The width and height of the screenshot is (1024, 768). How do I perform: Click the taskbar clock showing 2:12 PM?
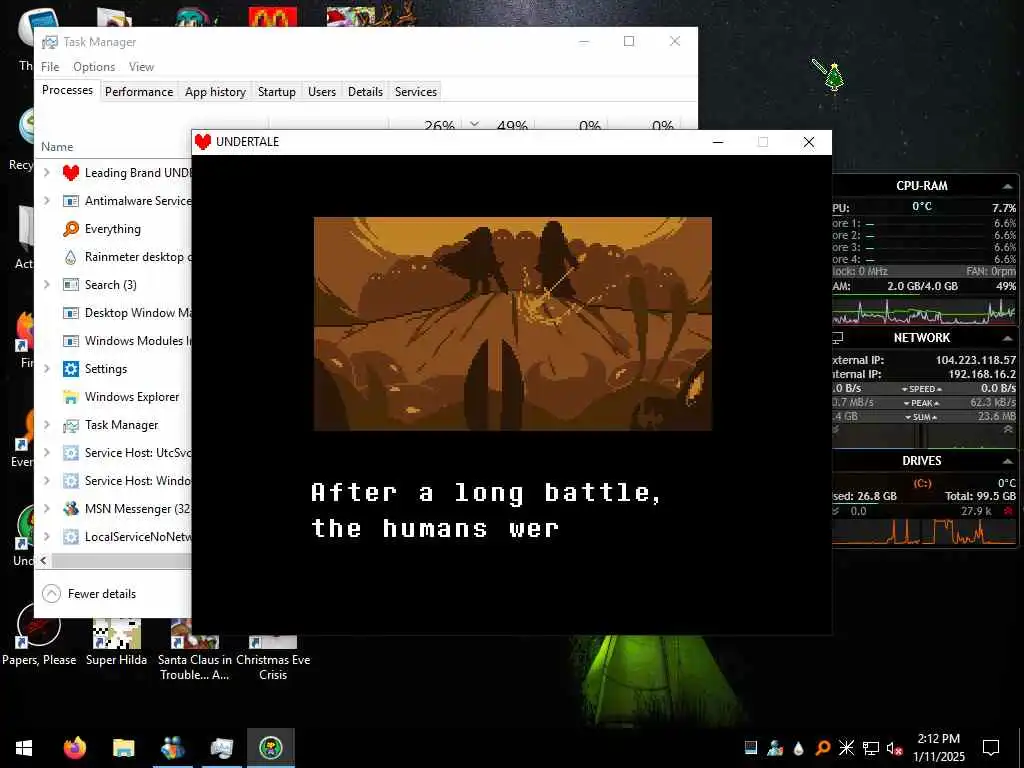[938, 748]
